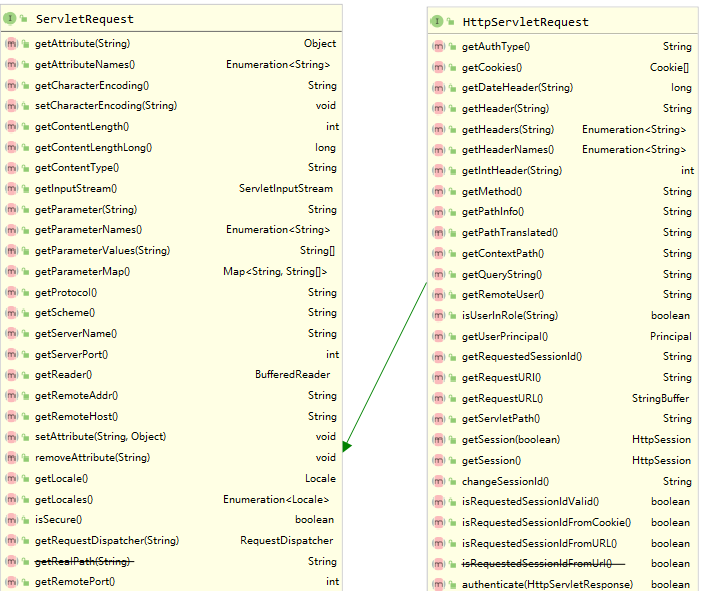
Task: Click method icon beside getRequestURL()
Action: point(439,398)
